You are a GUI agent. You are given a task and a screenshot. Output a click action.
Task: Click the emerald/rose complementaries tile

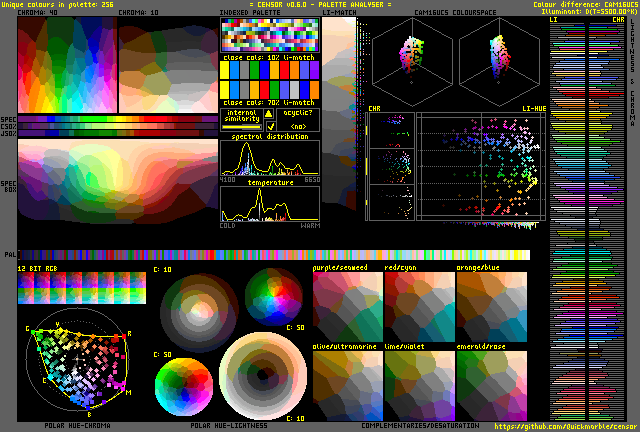[491, 385]
